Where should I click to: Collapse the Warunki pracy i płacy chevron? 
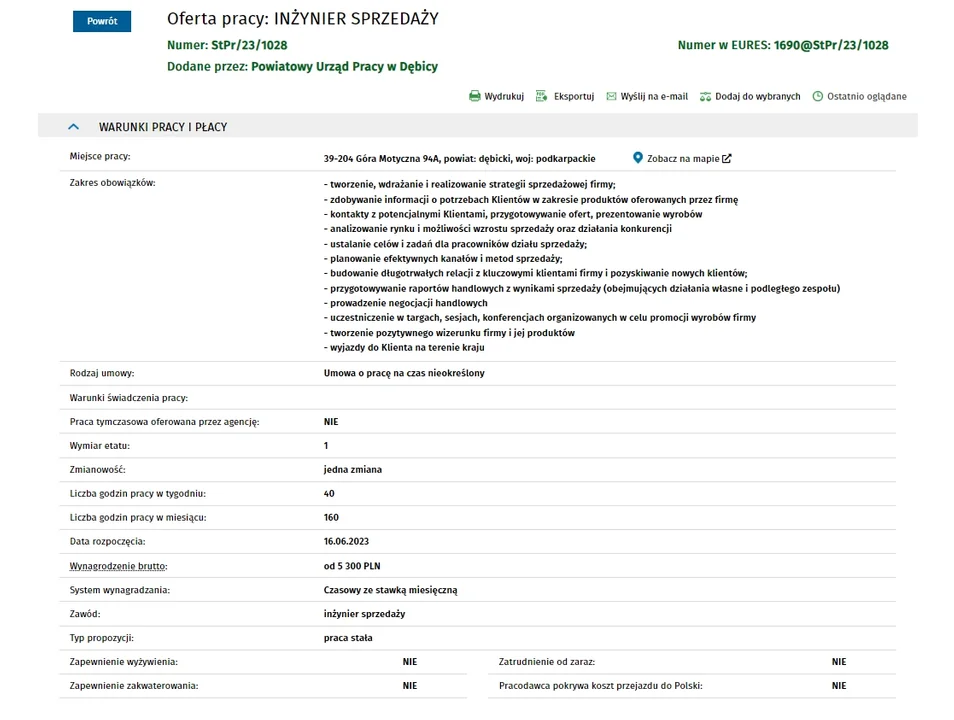coord(74,127)
